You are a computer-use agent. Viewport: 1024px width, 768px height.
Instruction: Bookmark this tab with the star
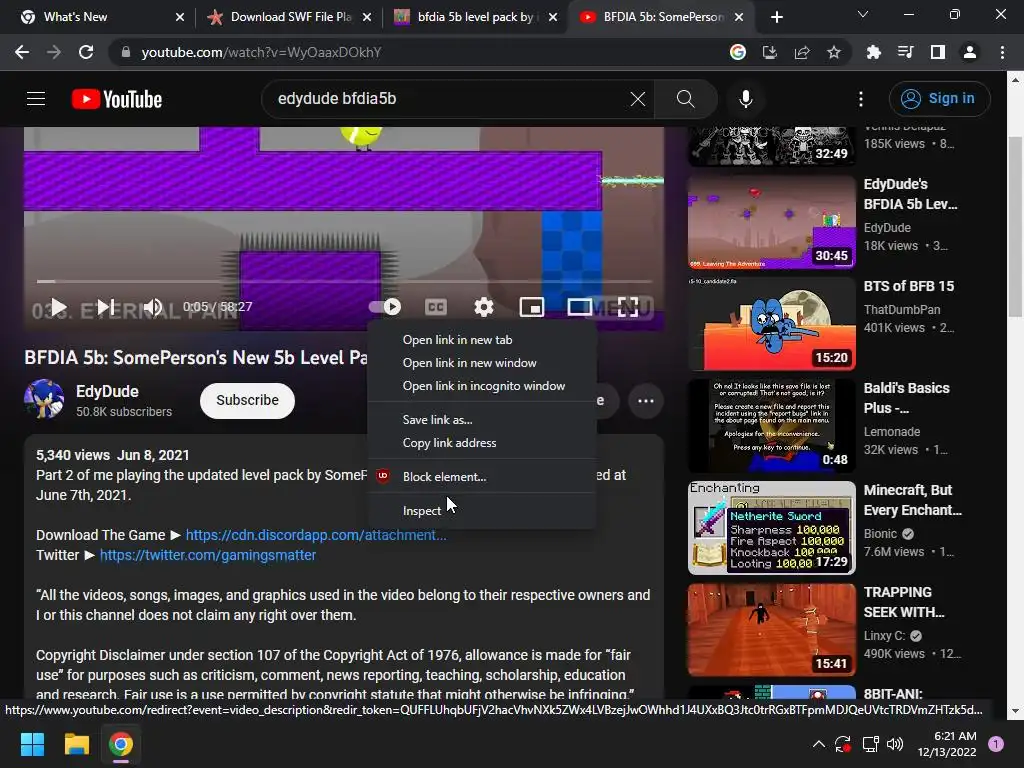(834, 52)
